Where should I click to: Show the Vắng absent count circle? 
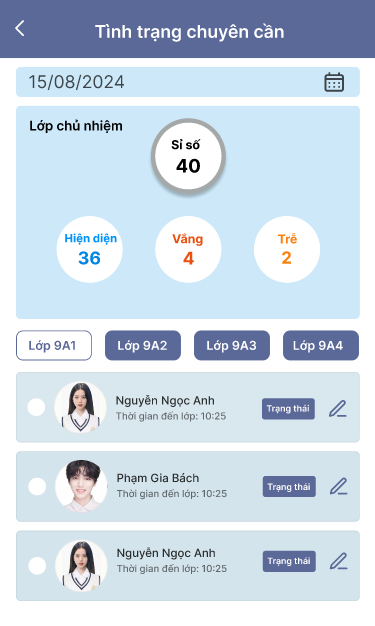tap(188, 250)
